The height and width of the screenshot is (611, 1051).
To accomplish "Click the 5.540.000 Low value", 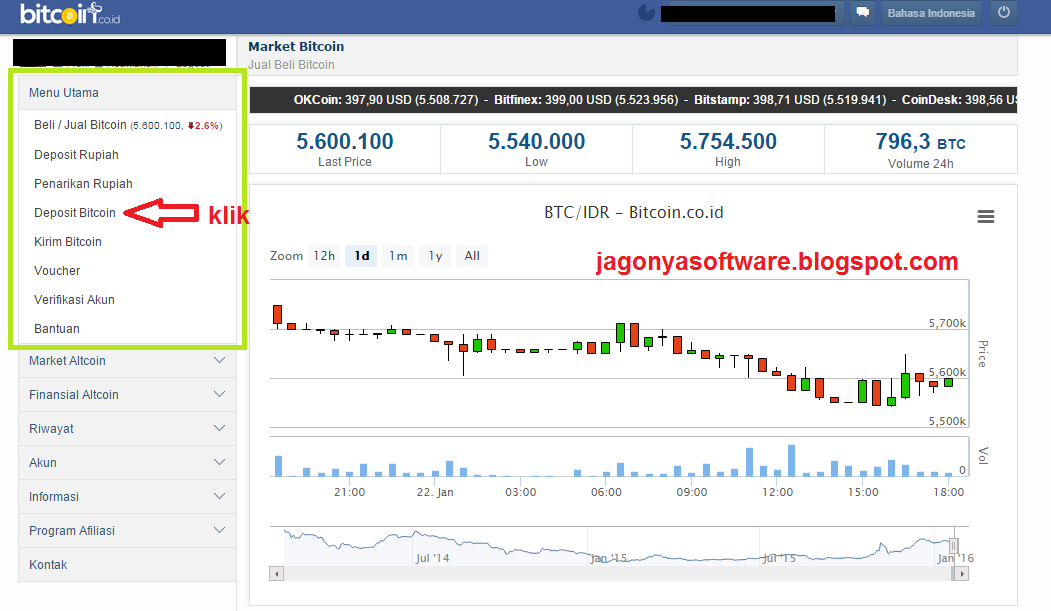I will click(x=536, y=141).
